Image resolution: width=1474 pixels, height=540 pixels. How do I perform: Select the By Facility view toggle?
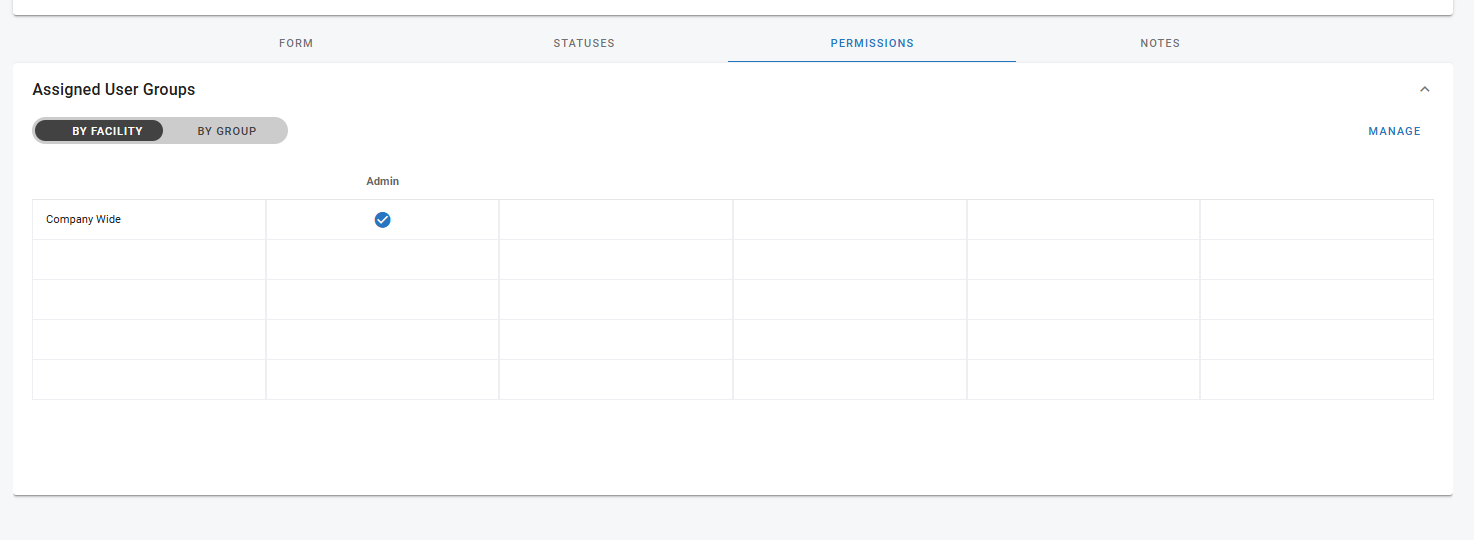pyautogui.click(x=107, y=131)
